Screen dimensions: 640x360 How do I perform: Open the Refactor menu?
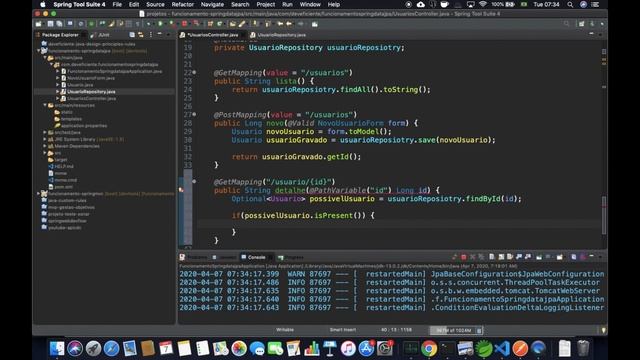point(182,4)
